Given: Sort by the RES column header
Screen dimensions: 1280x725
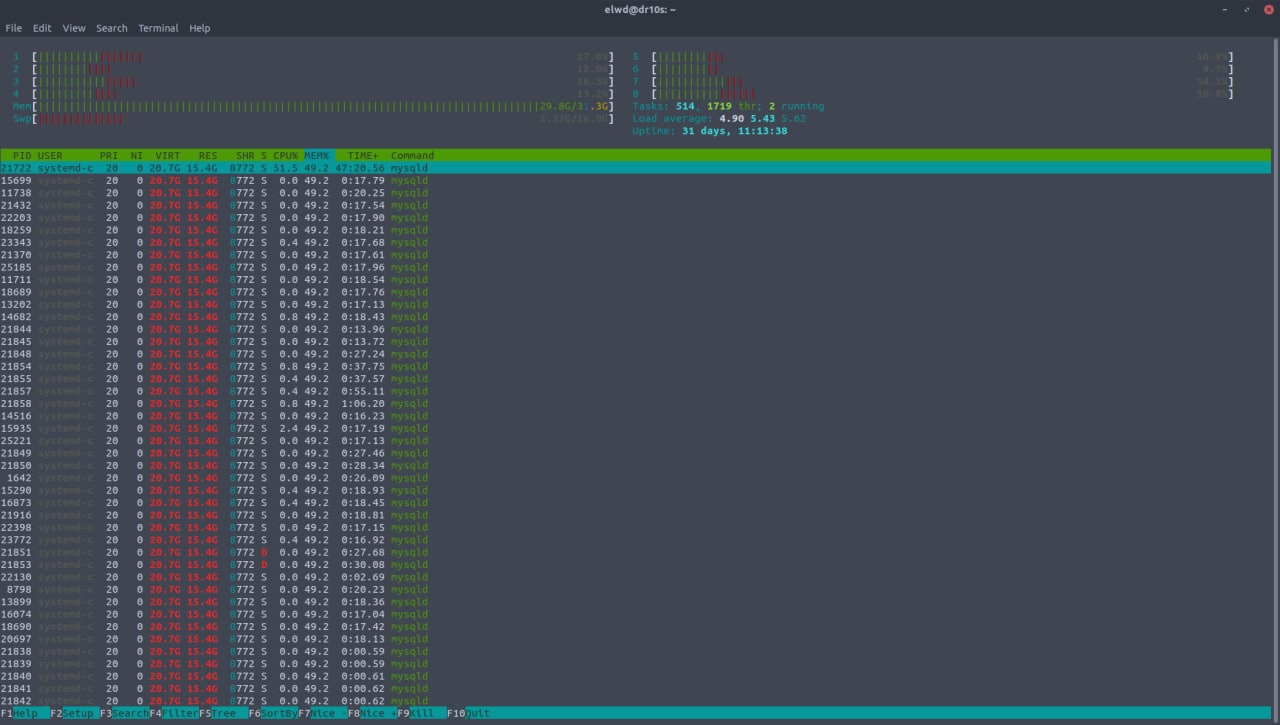Looking at the screenshot, I should [208, 155].
